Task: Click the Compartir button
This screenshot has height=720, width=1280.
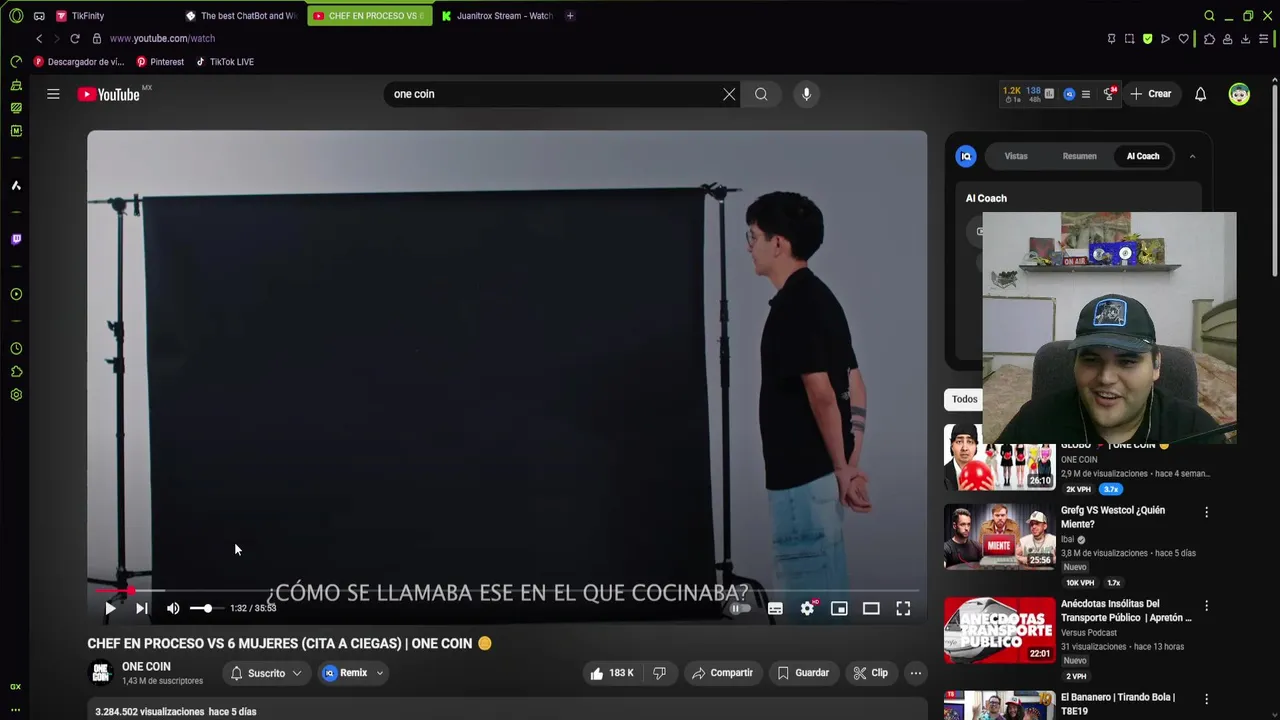Action: 722,673
